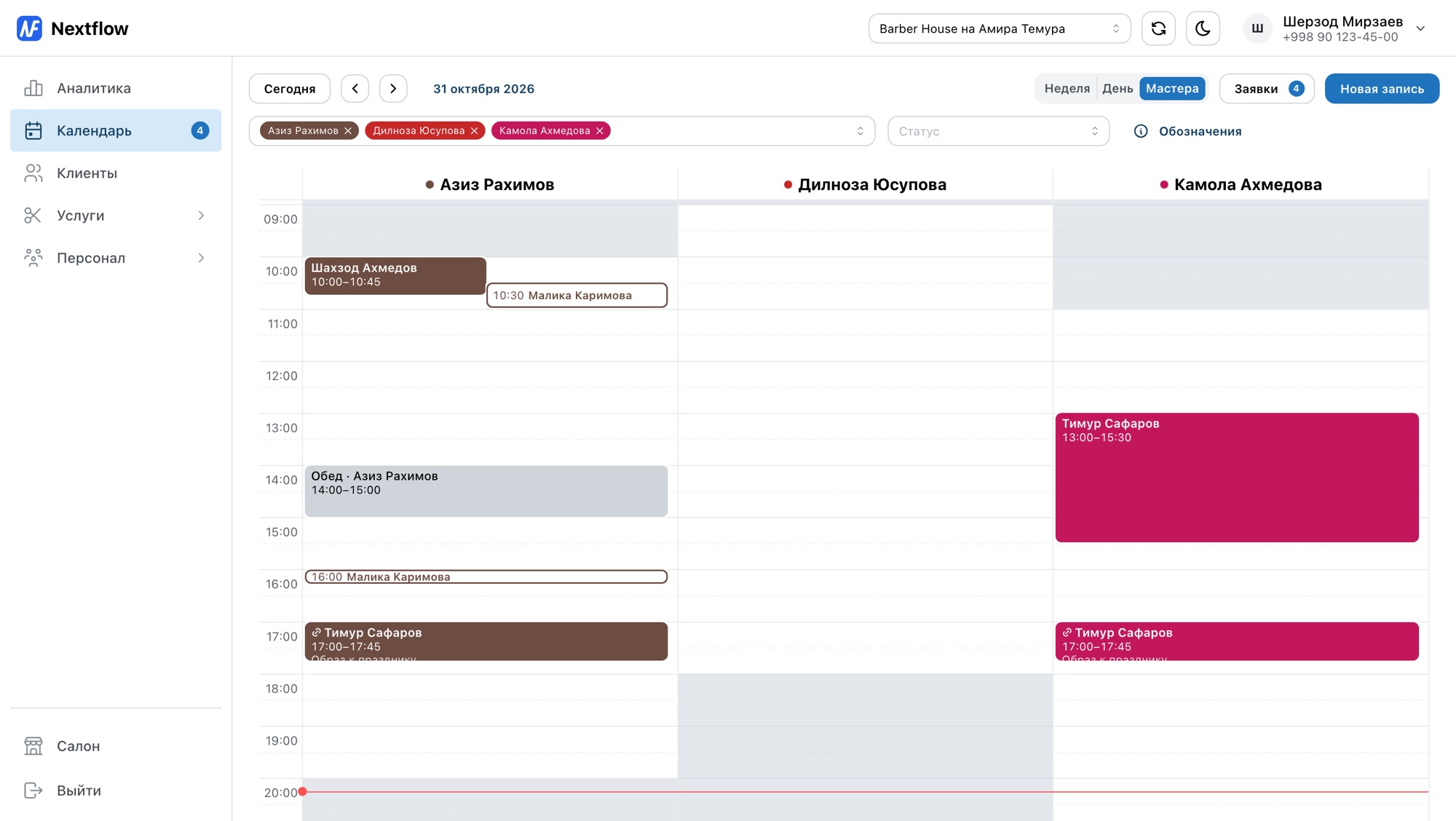Switch to the День view
The image size is (1456, 821).
[1117, 88]
